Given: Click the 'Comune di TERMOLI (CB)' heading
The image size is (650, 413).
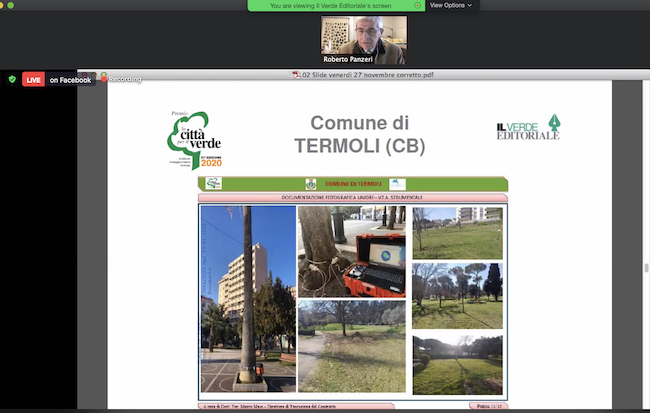Looking at the screenshot, I should pyautogui.click(x=359, y=135).
